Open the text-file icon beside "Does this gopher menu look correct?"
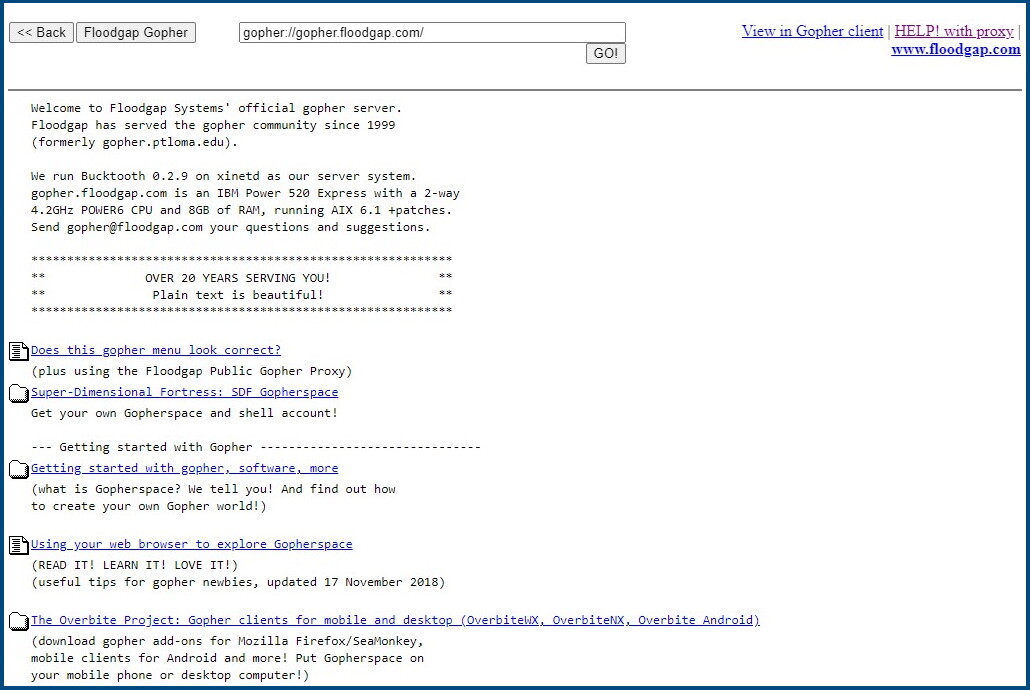 [17, 349]
